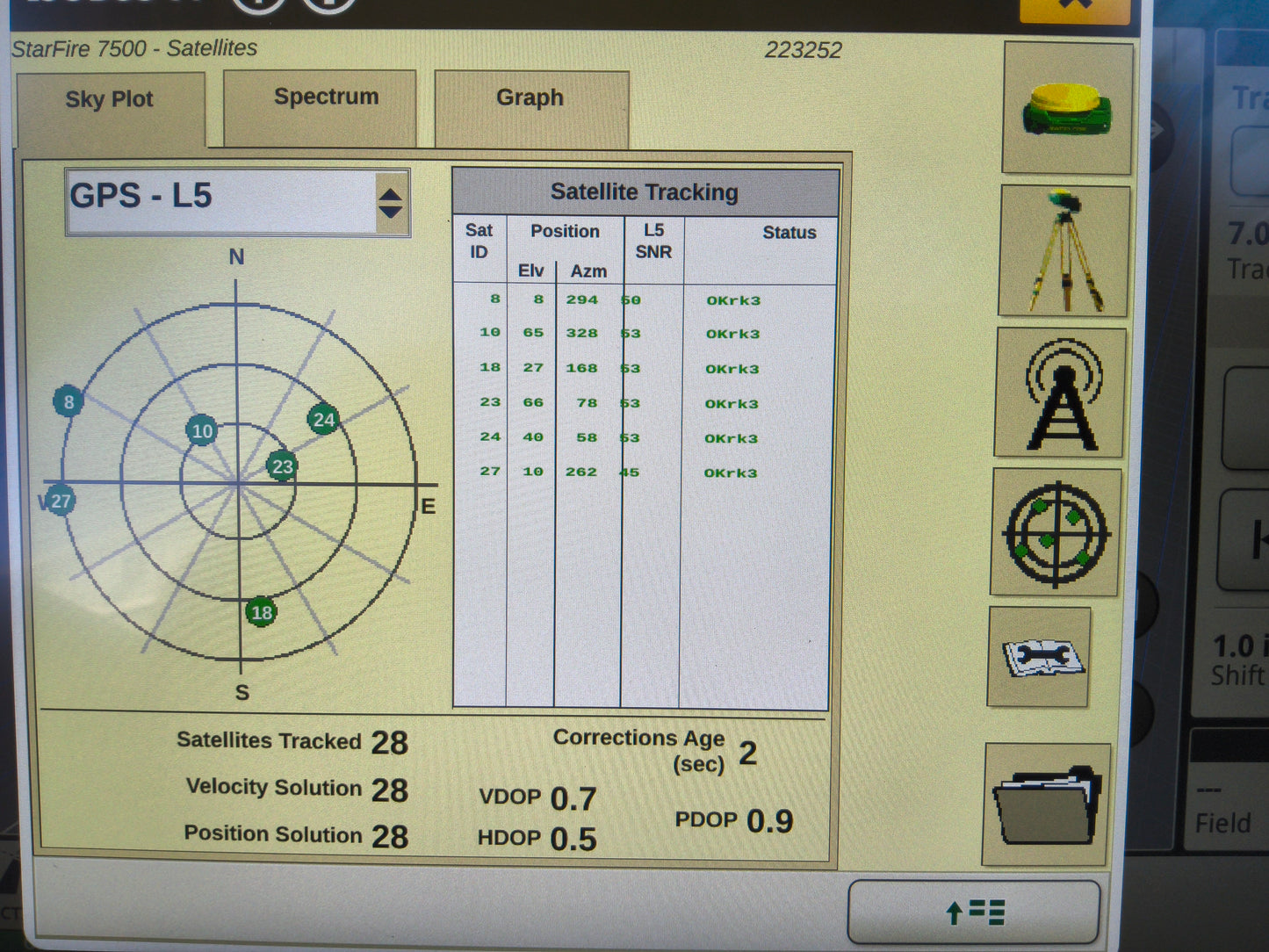Click the Position Solution value 28
This screenshot has width=1269, height=952.
(x=390, y=836)
